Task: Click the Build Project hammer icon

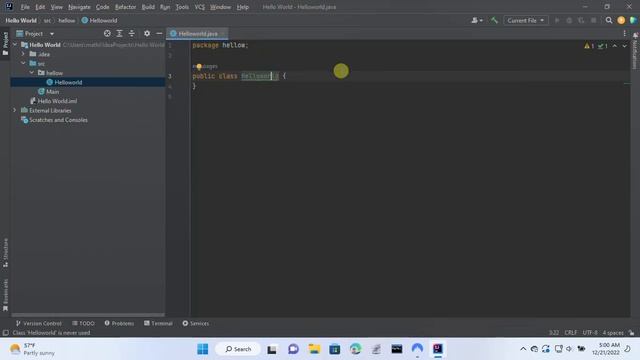Action: click(494, 20)
